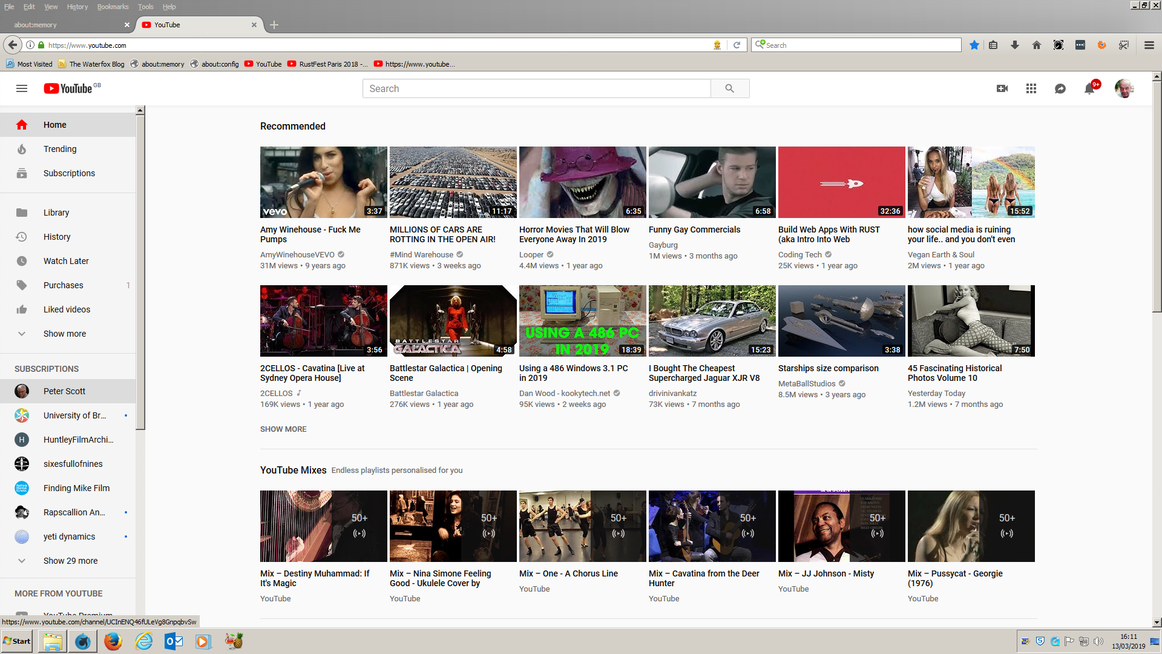Open University of Br... subscription

(x=68, y=416)
